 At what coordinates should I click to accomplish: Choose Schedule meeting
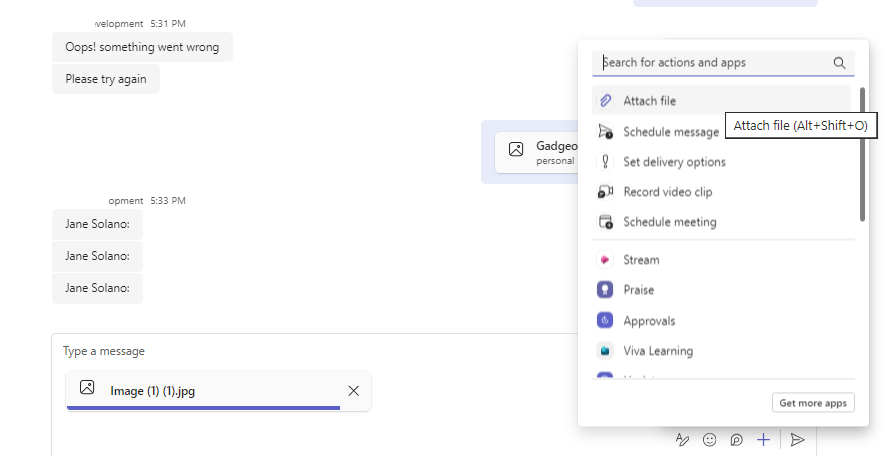pos(722,221)
